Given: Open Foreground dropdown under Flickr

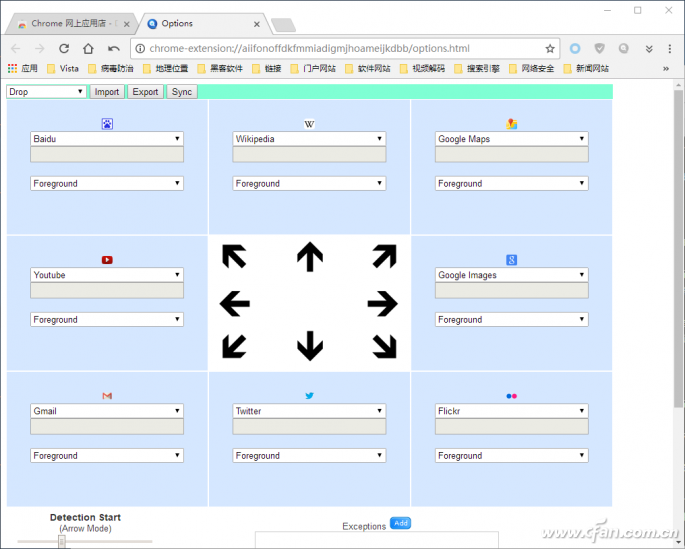Looking at the screenshot, I should point(512,456).
